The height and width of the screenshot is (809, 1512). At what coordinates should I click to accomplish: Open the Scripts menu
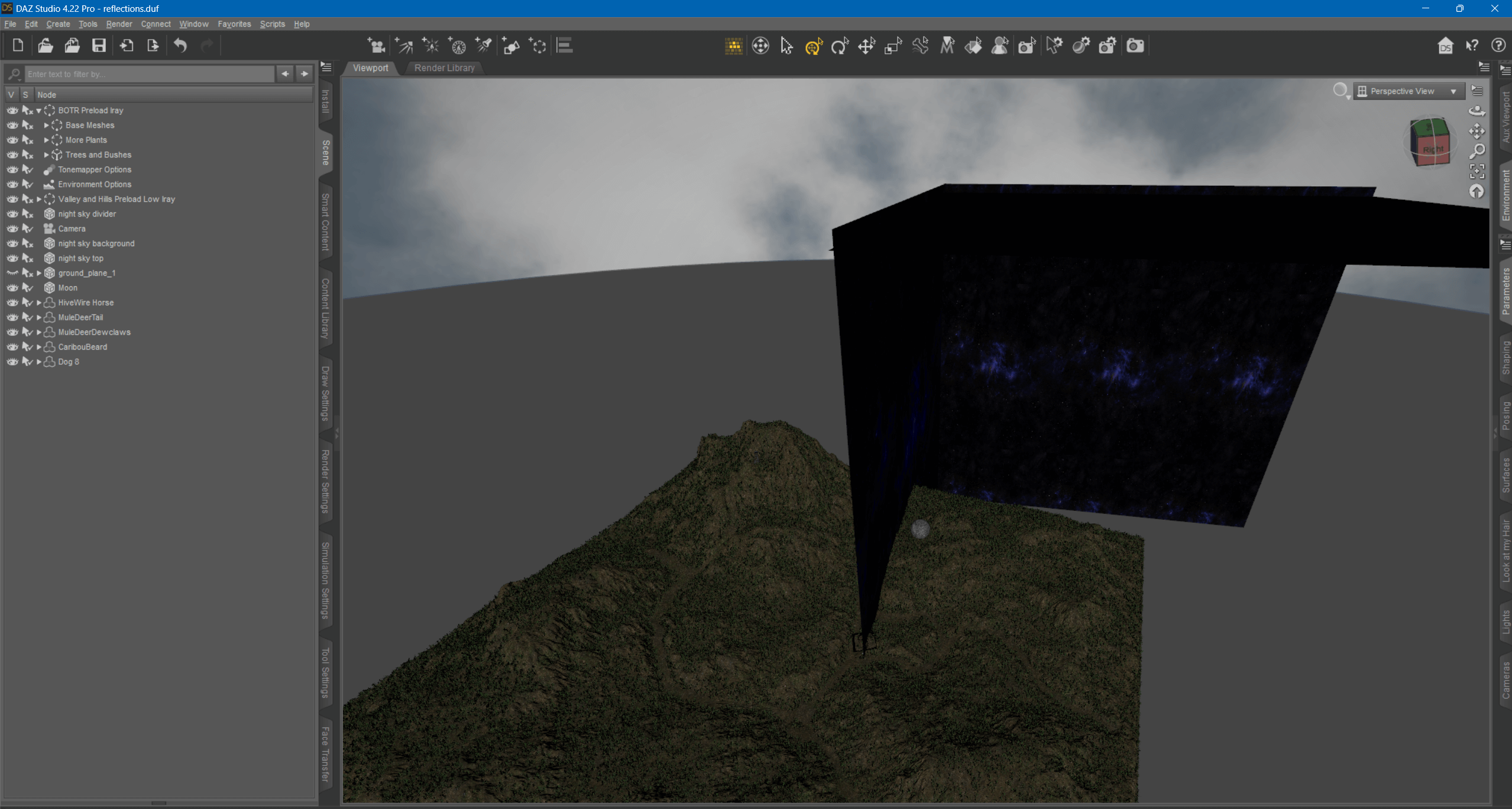click(x=272, y=24)
